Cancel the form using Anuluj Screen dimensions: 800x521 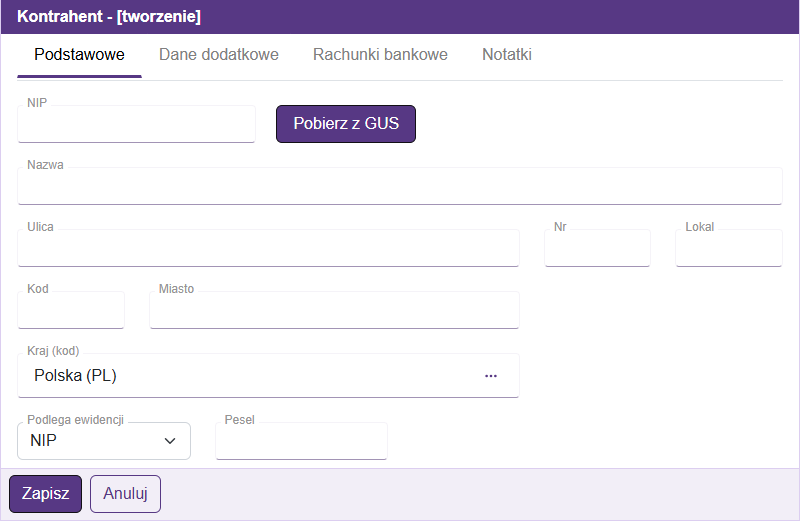tap(125, 494)
